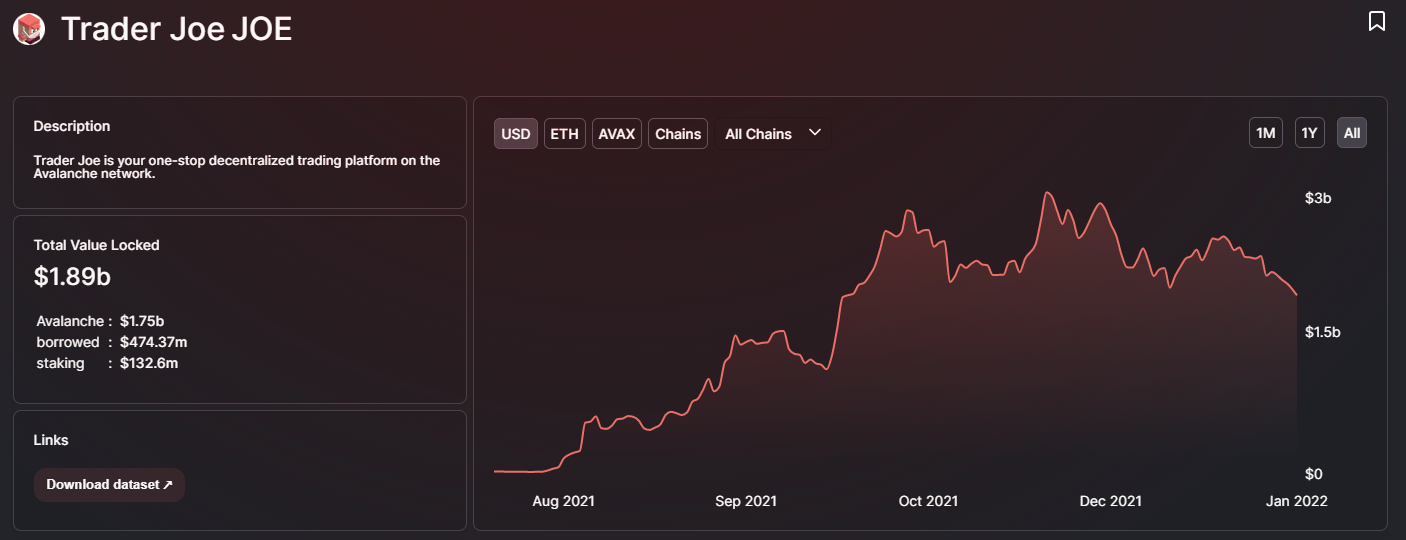Click the Avalanche $1.75b value

(142, 321)
